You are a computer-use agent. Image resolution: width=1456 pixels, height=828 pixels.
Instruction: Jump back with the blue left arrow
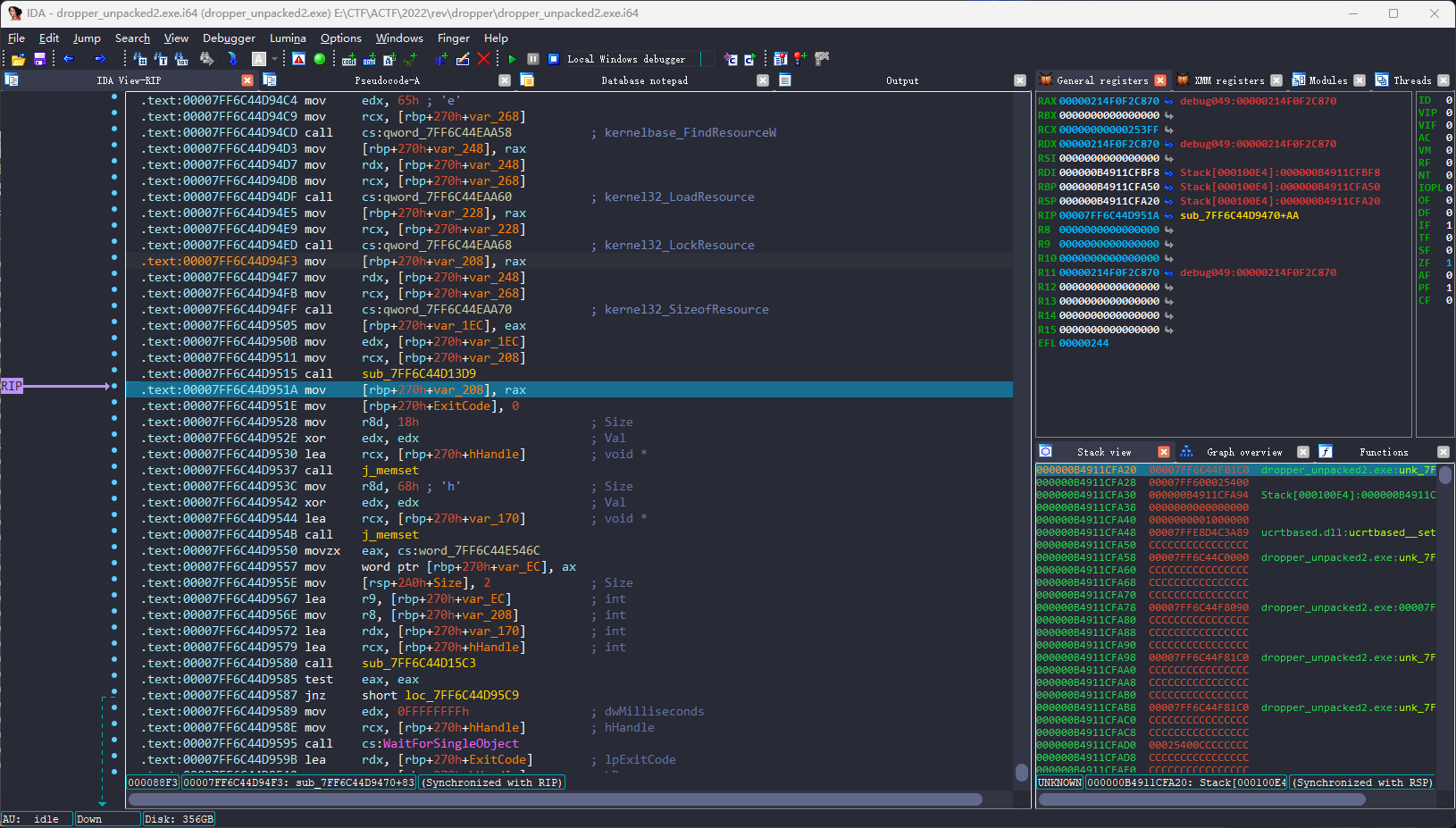point(68,59)
